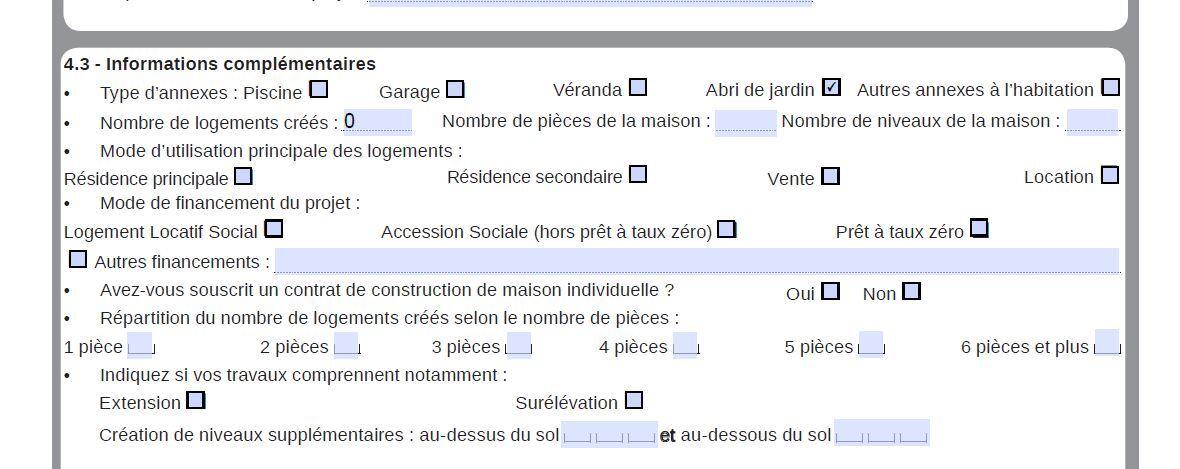Enable the Prêt à taux zéro checkbox

coord(979,229)
